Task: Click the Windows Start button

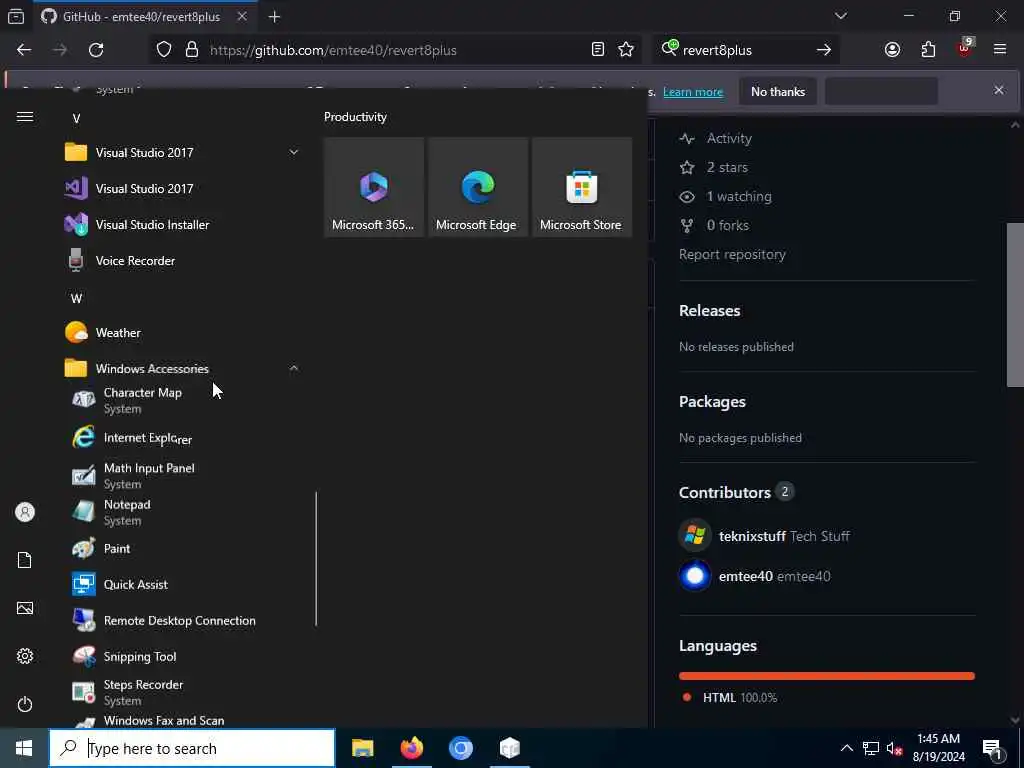Action: [x=24, y=748]
